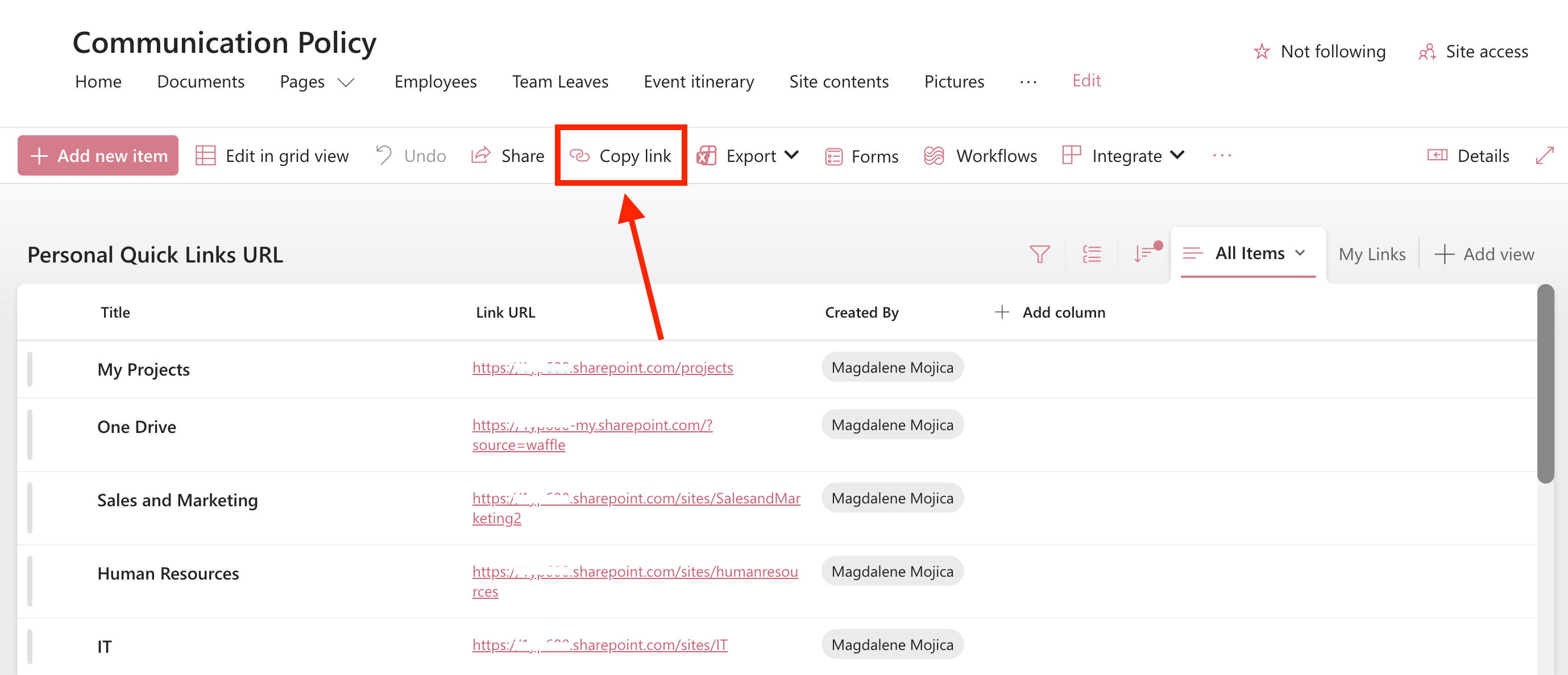Click the Share icon in toolbar
The height and width of the screenshot is (675, 1568).
tap(481, 155)
